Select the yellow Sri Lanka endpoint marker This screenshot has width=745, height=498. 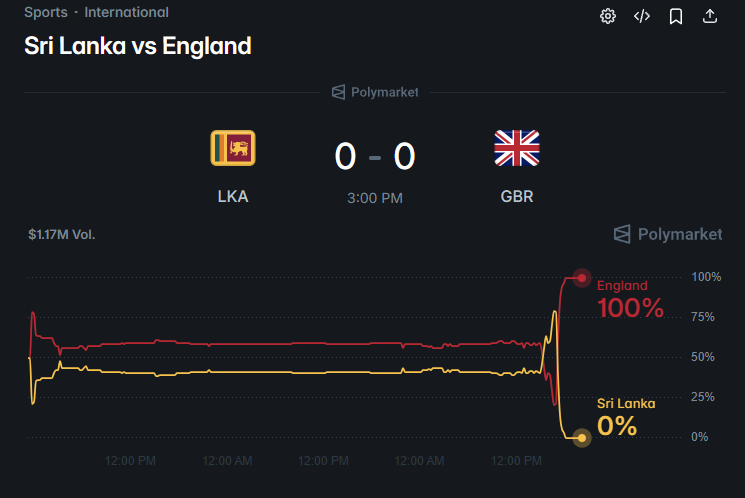582,438
